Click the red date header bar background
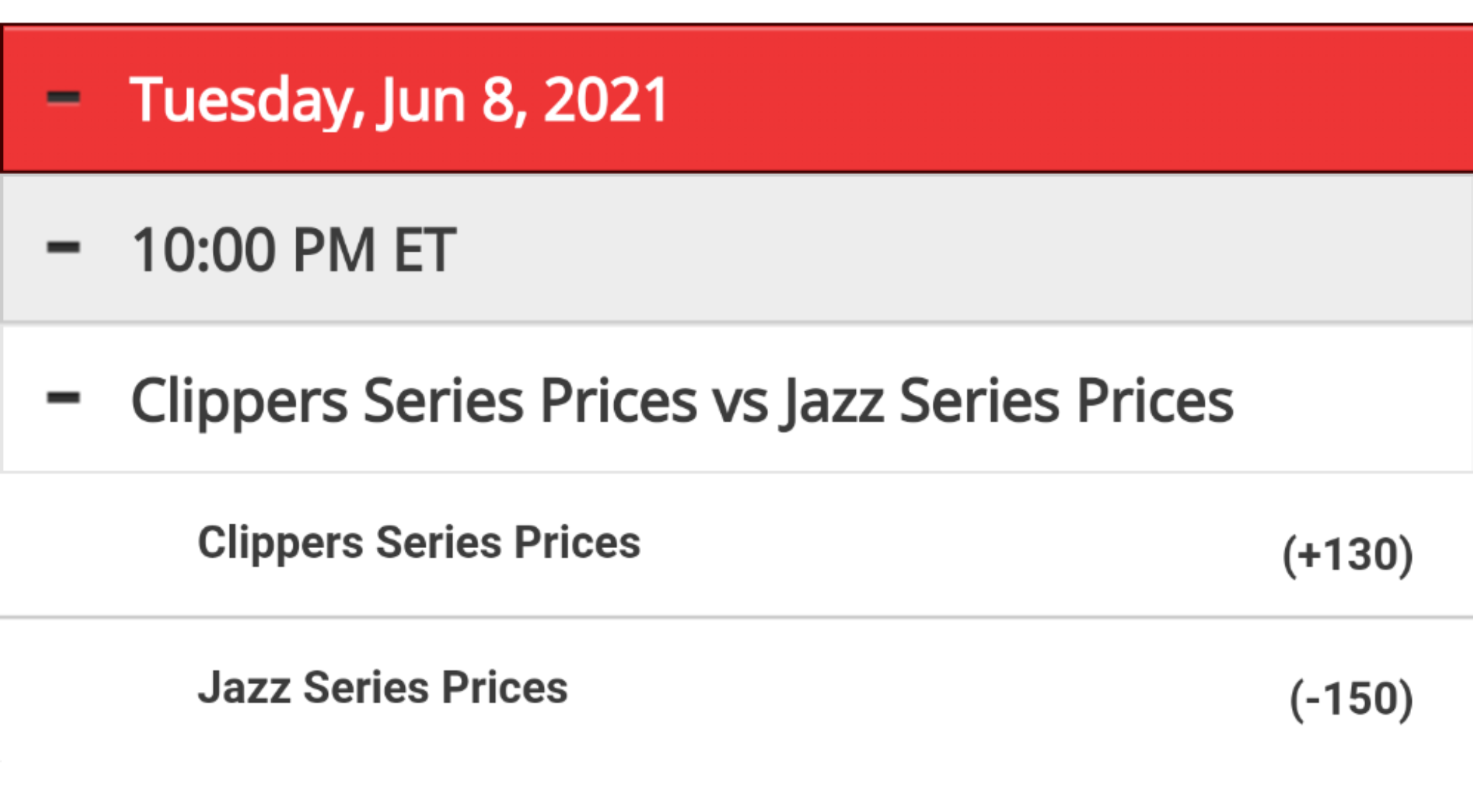 [x=1064, y=99]
